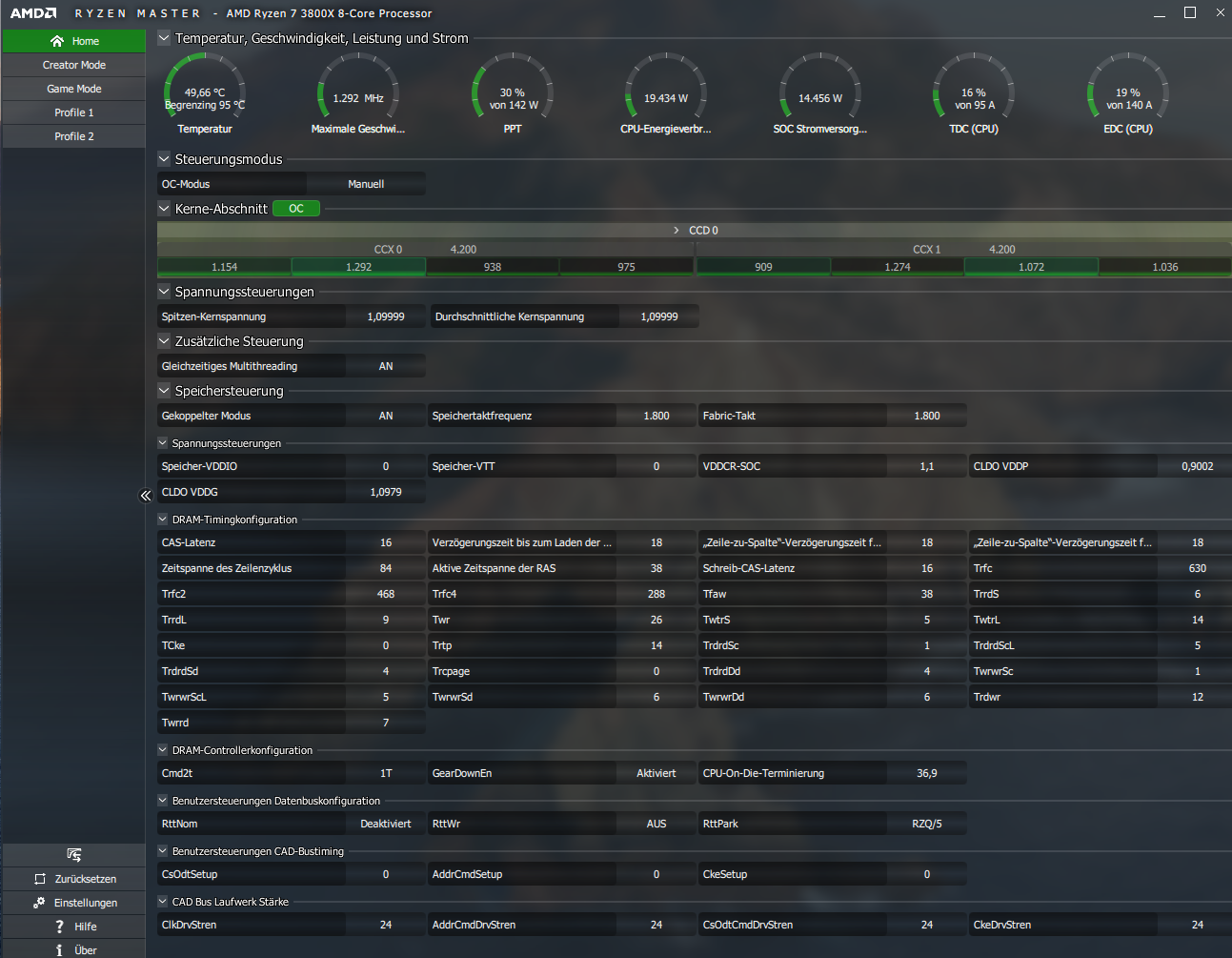
Task: Click the SOC Stromversorgung gauge
Action: click(x=820, y=93)
